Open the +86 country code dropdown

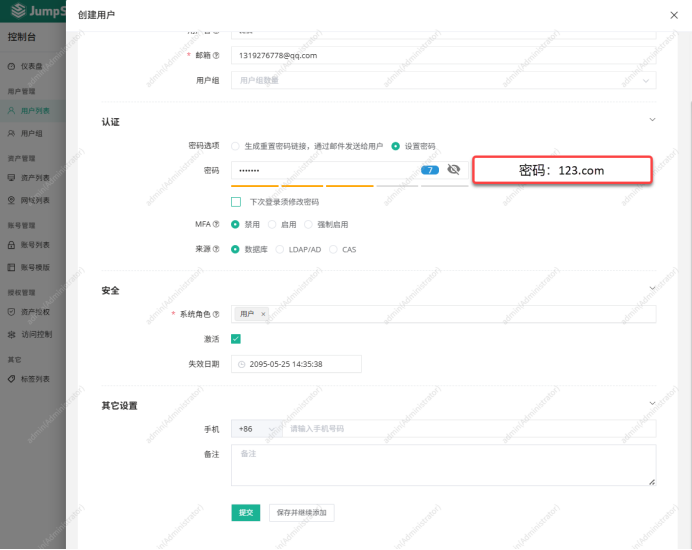tap(254, 428)
